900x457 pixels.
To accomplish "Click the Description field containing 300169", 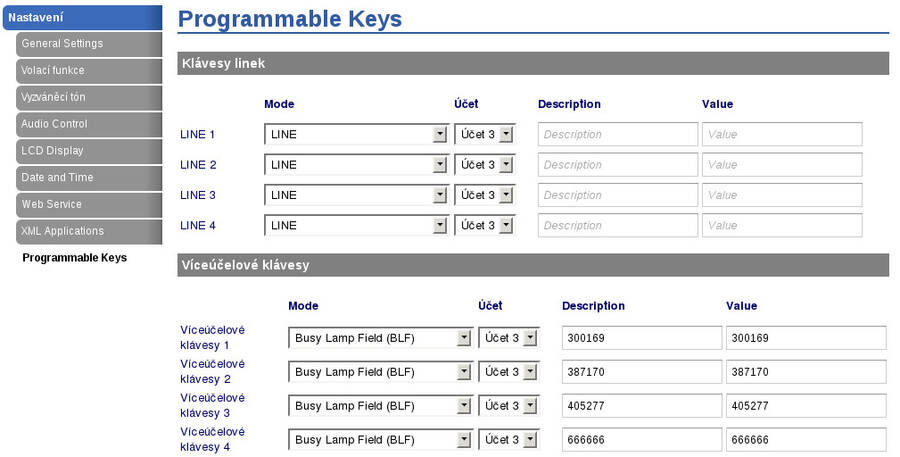I will point(641,338).
